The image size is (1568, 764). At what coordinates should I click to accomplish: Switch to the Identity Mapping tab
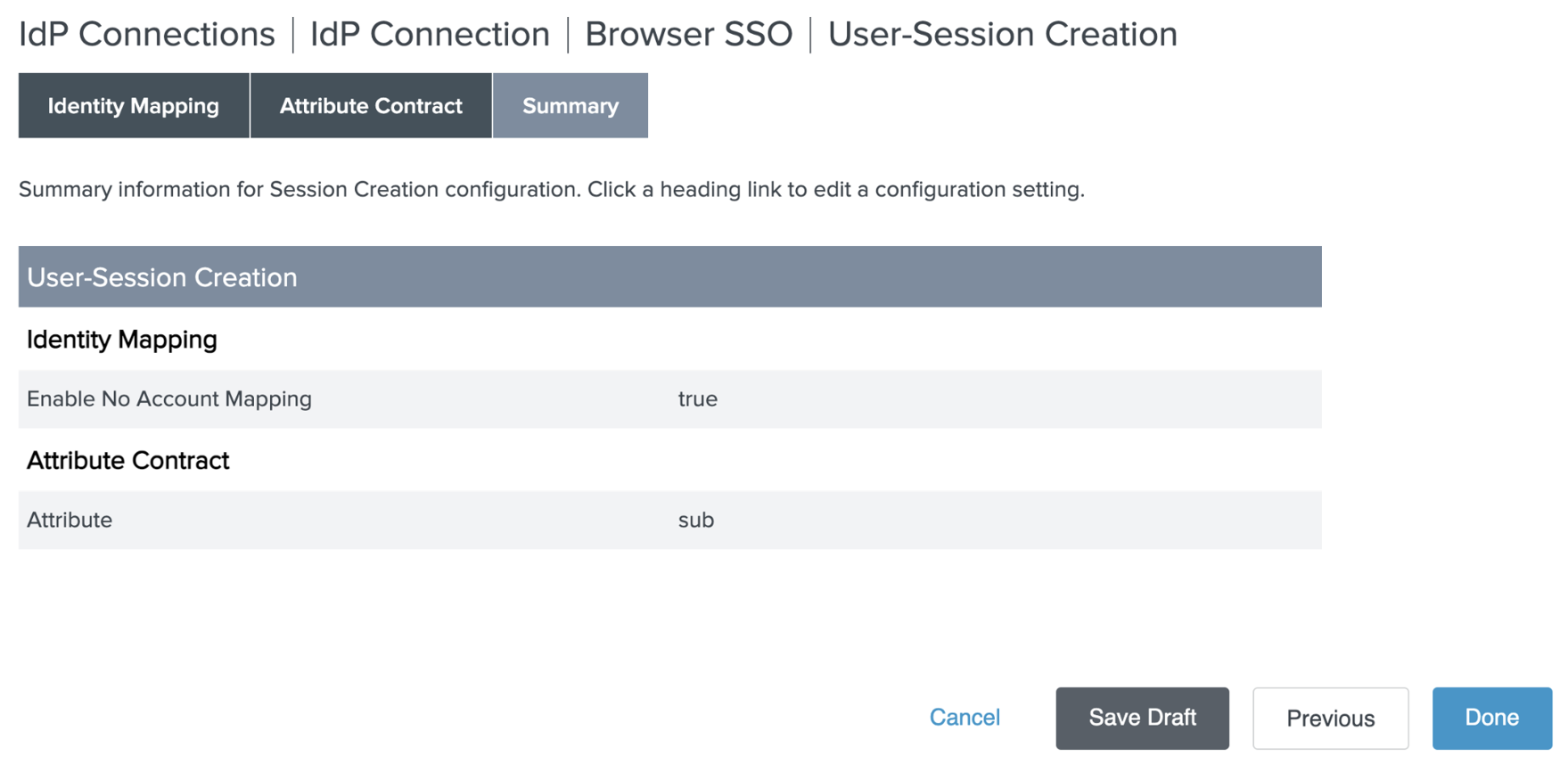(134, 106)
